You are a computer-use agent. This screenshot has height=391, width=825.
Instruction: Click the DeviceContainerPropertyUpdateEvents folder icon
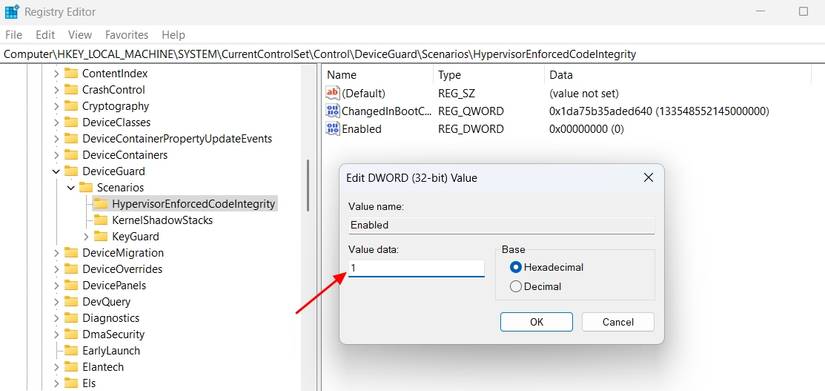[x=71, y=139]
